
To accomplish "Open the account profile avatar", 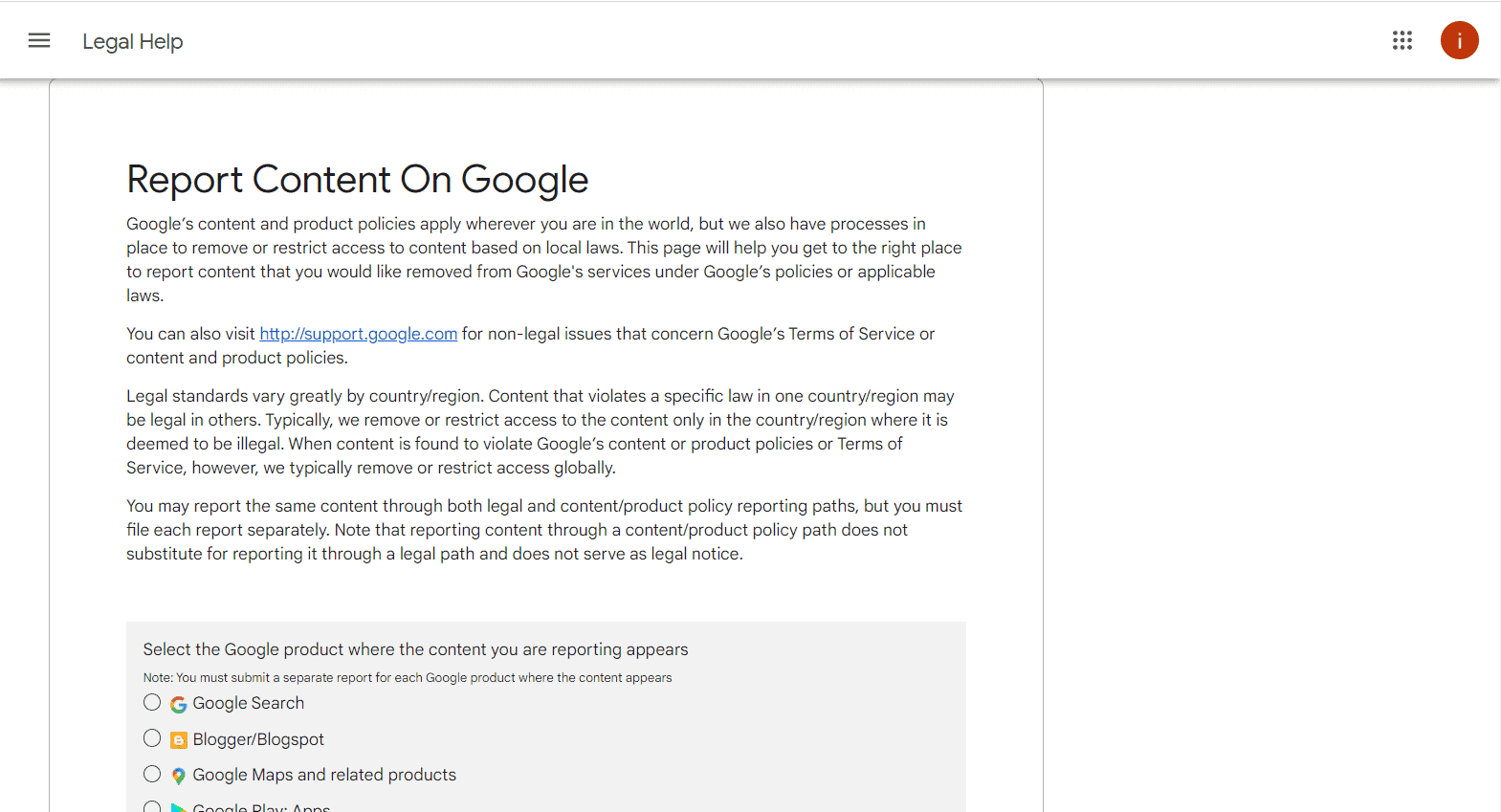I will pos(1459,40).
